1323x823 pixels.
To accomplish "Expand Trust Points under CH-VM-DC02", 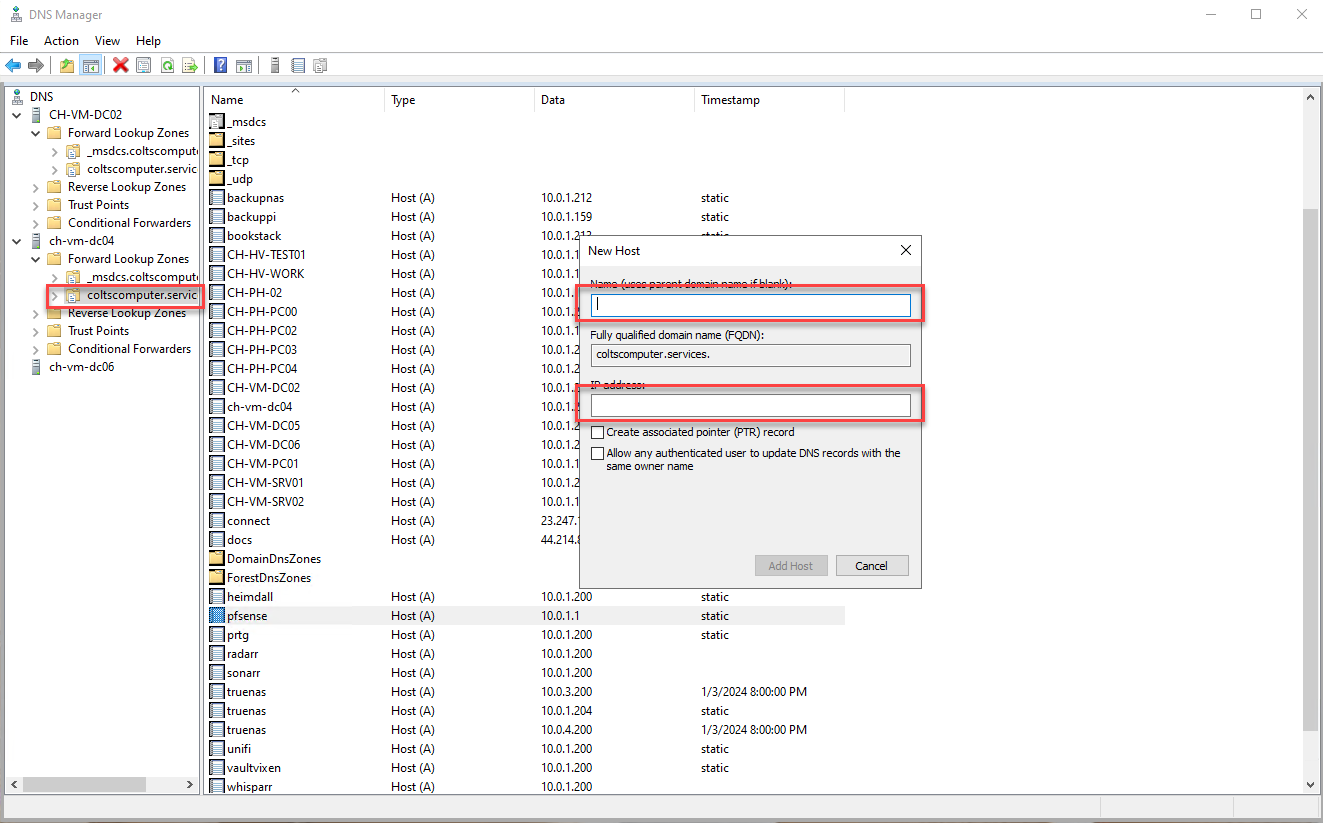I will 36,205.
